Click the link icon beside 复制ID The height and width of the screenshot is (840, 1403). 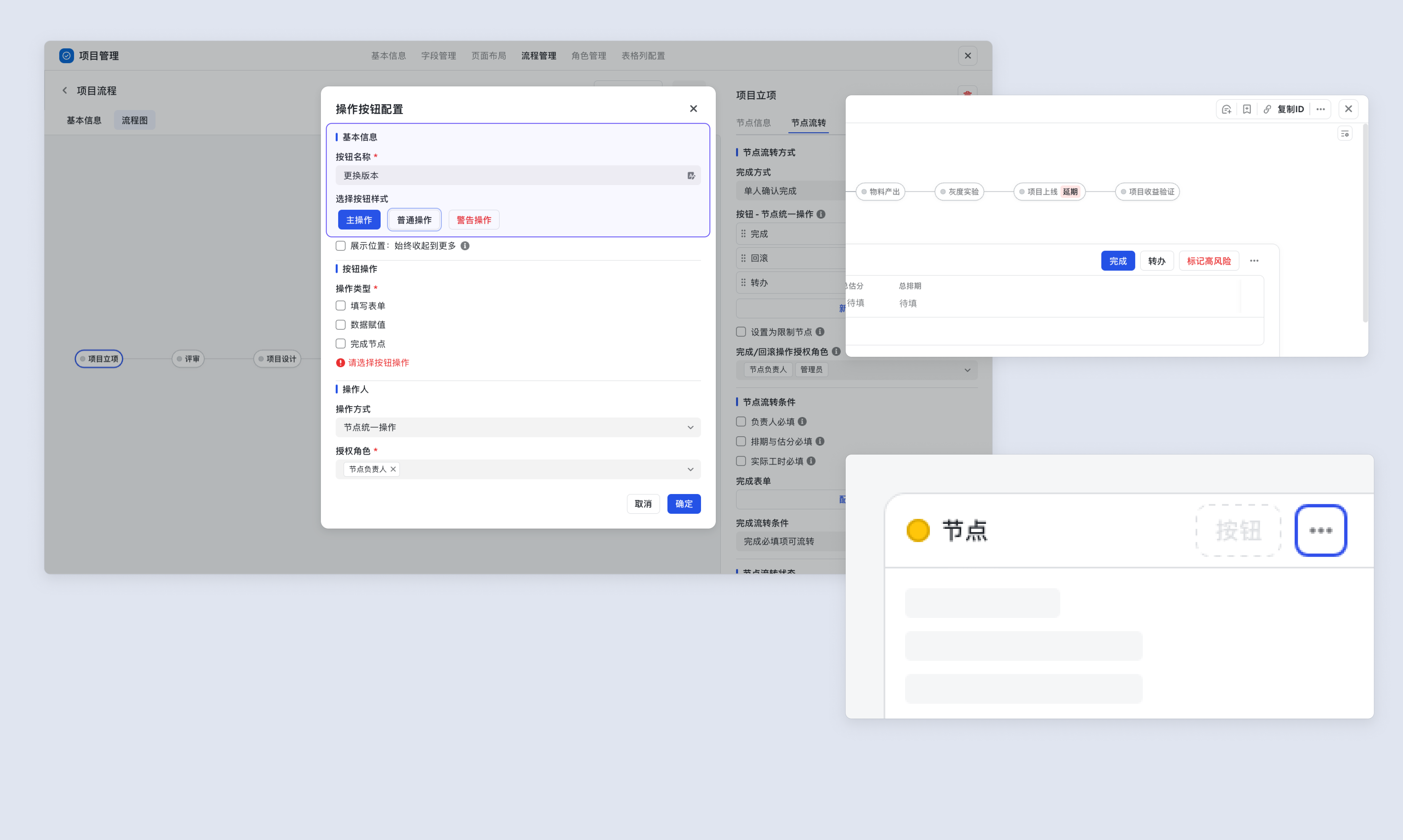[1267, 109]
